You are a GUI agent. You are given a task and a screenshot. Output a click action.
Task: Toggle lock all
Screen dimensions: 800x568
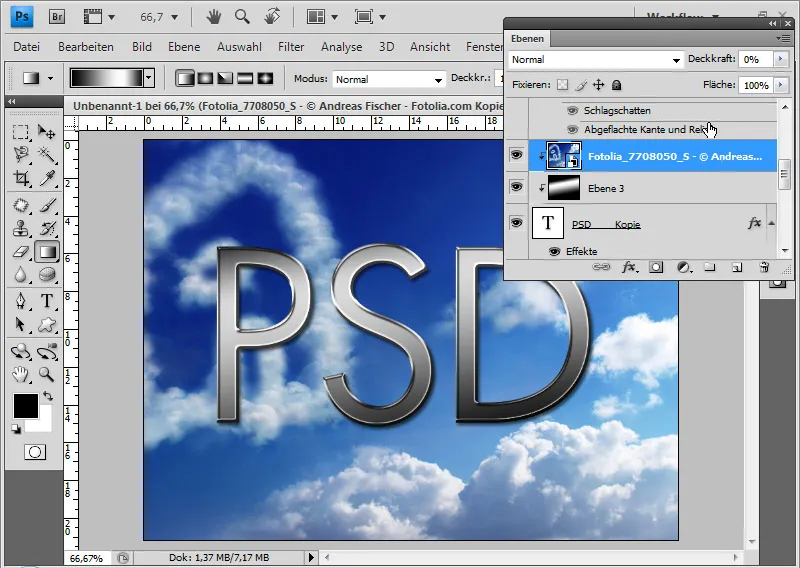pyautogui.click(x=616, y=85)
